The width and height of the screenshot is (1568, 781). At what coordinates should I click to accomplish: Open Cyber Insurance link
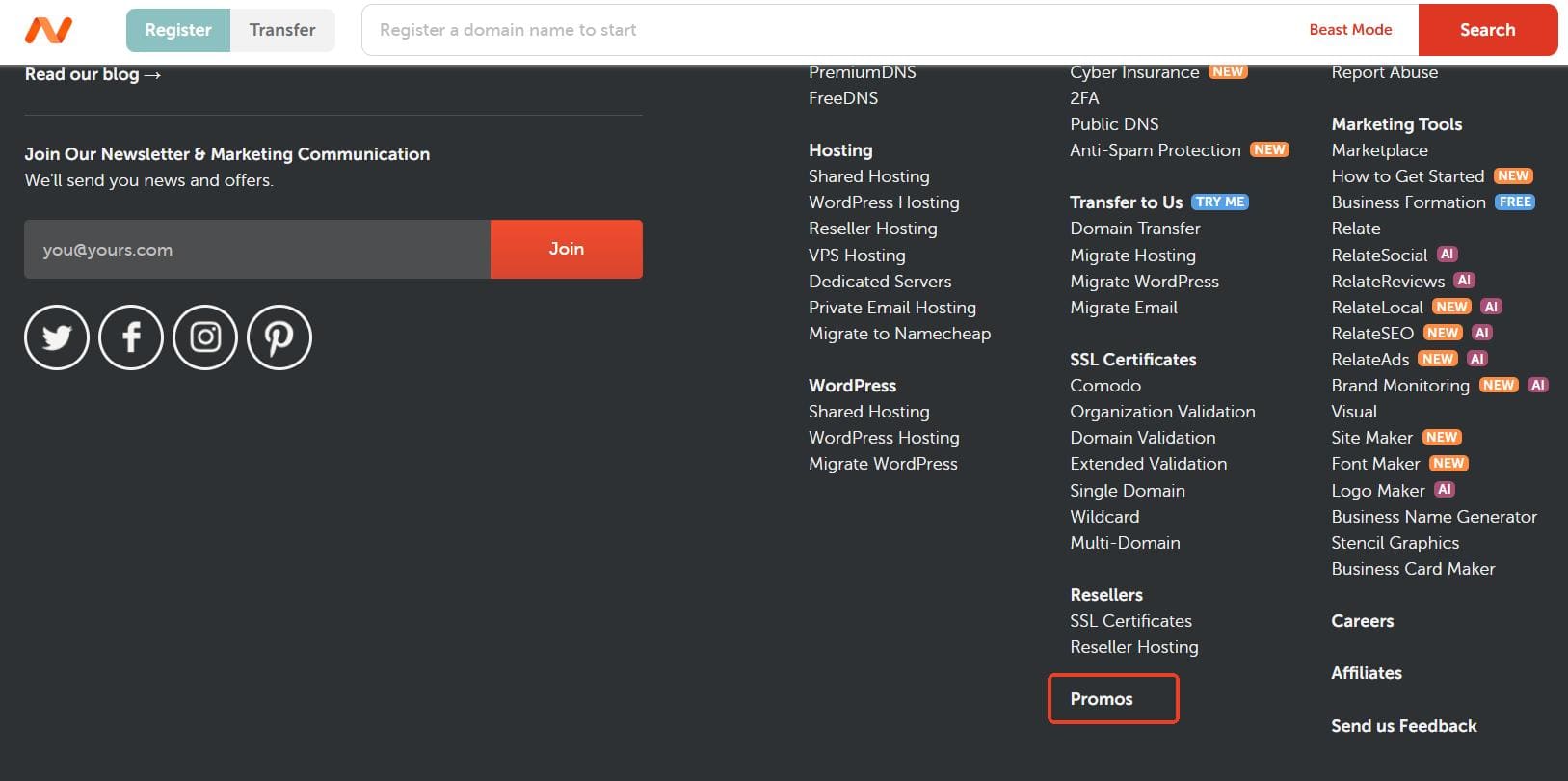(x=1134, y=72)
